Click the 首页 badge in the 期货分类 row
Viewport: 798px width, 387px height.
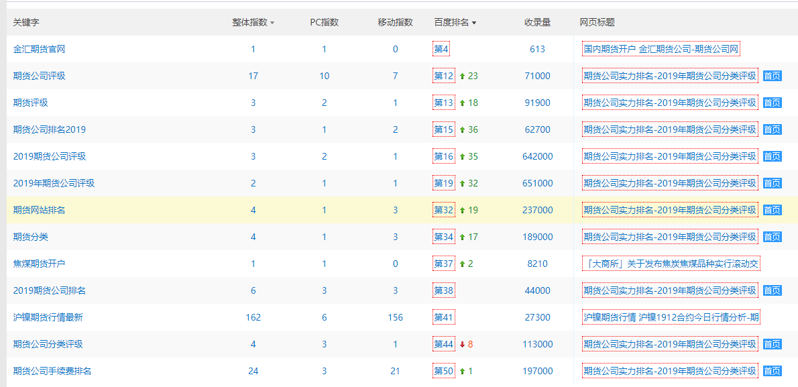(772, 237)
